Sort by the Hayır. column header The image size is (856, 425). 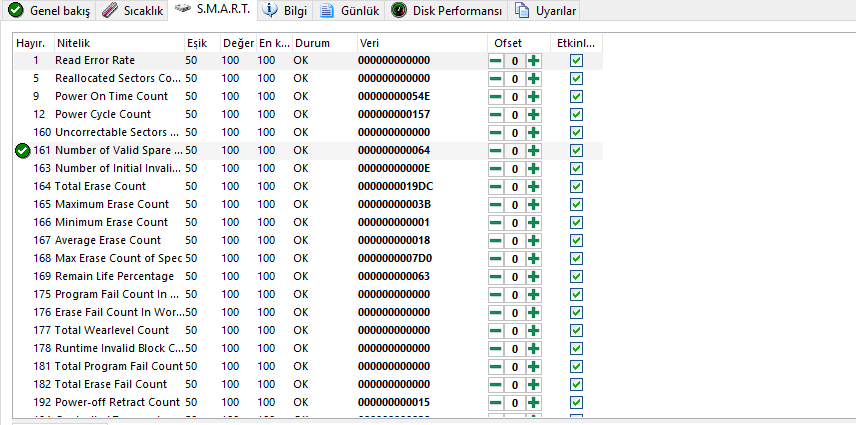[33, 43]
